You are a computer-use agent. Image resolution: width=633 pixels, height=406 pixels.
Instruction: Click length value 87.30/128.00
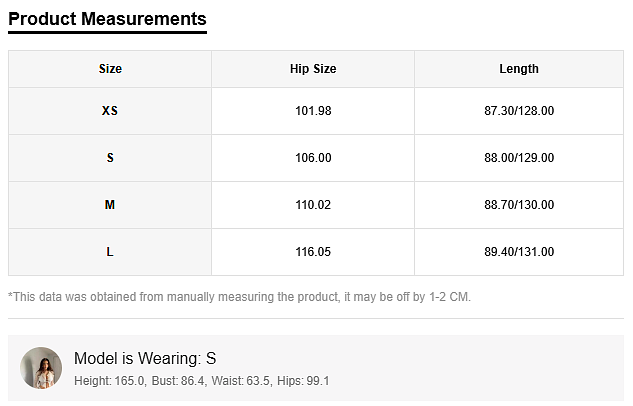point(518,111)
